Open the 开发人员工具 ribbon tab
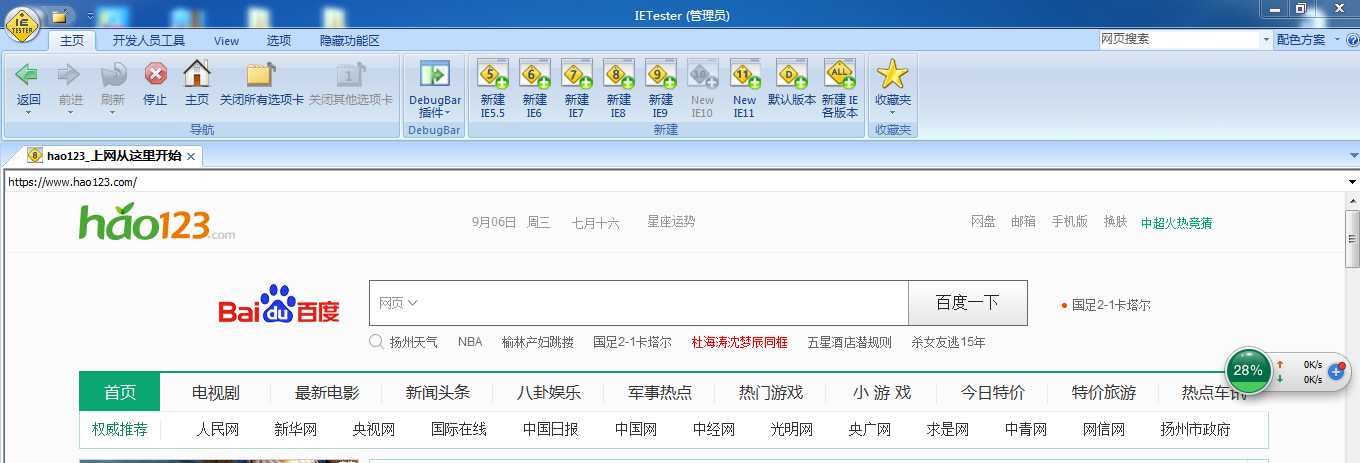This screenshot has width=1360, height=463. (149, 41)
